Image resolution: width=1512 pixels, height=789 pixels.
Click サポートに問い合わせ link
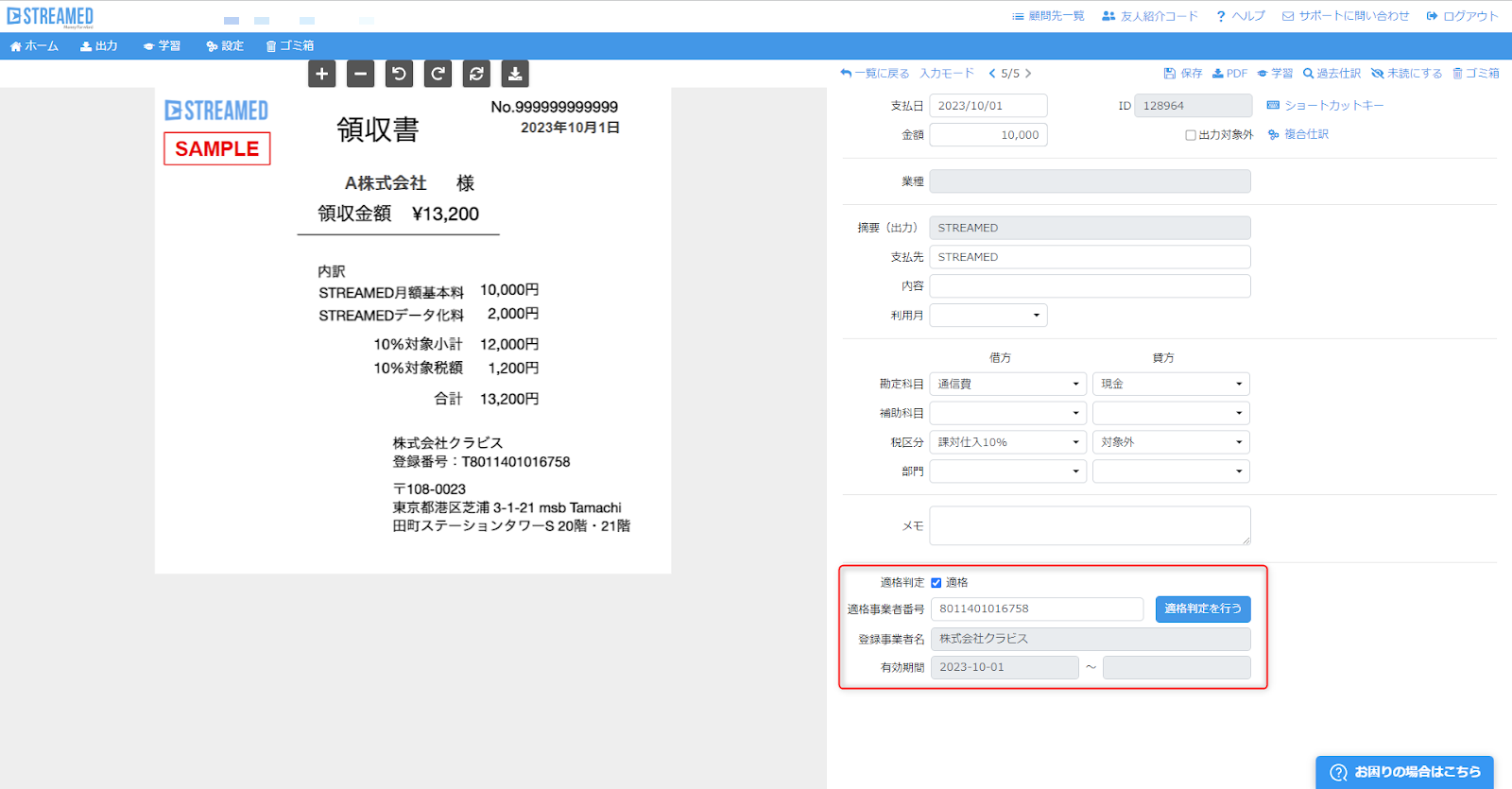(1346, 16)
